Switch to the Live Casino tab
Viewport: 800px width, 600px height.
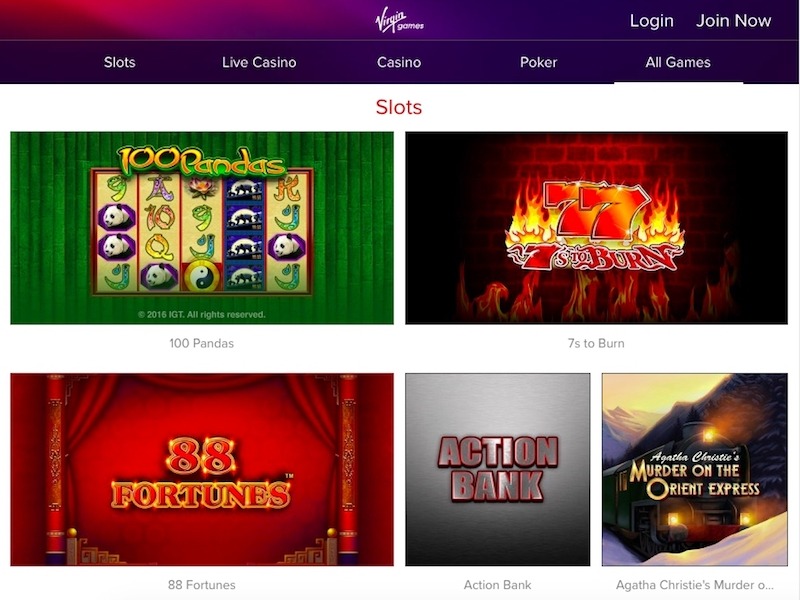(x=259, y=62)
